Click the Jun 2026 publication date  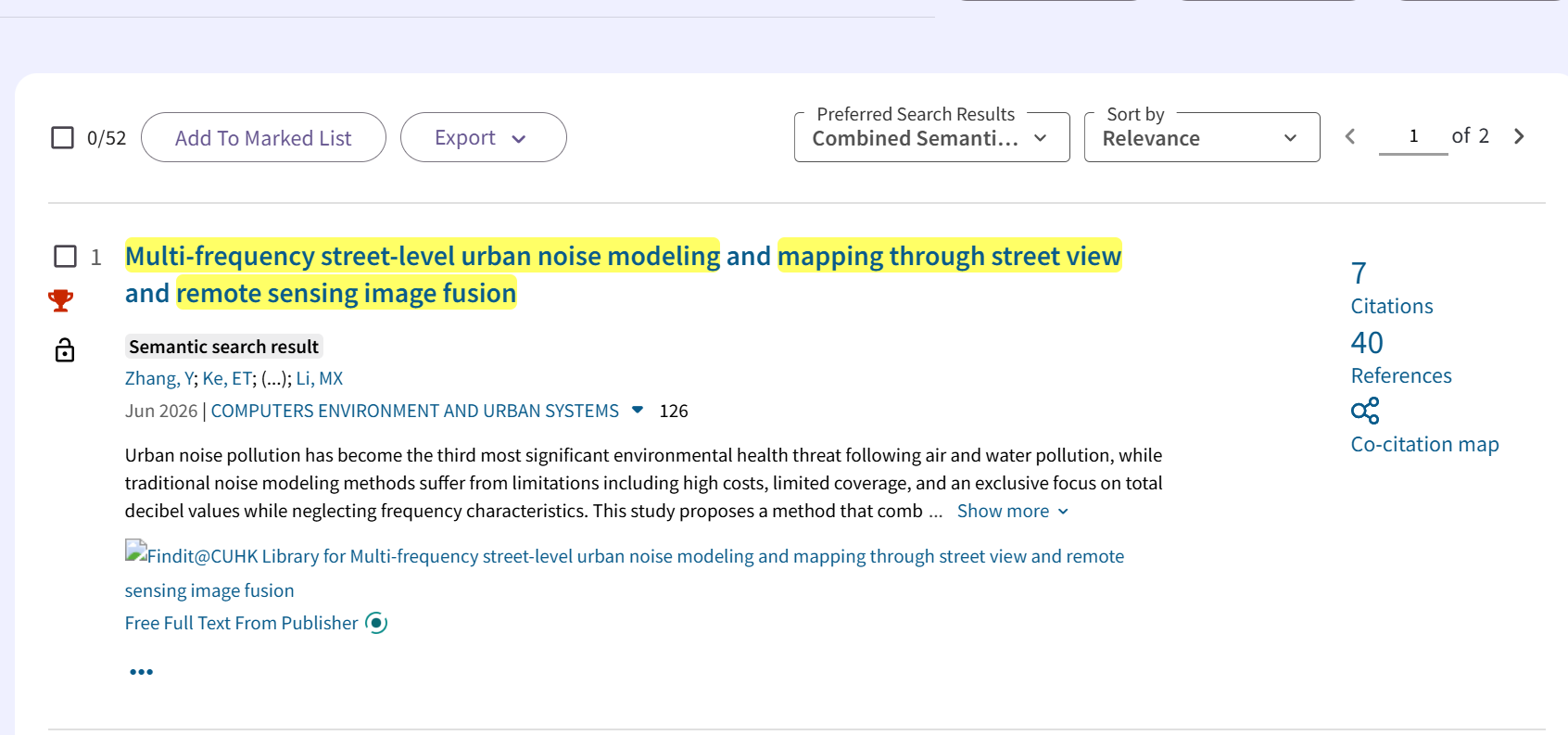click(161, 411)
